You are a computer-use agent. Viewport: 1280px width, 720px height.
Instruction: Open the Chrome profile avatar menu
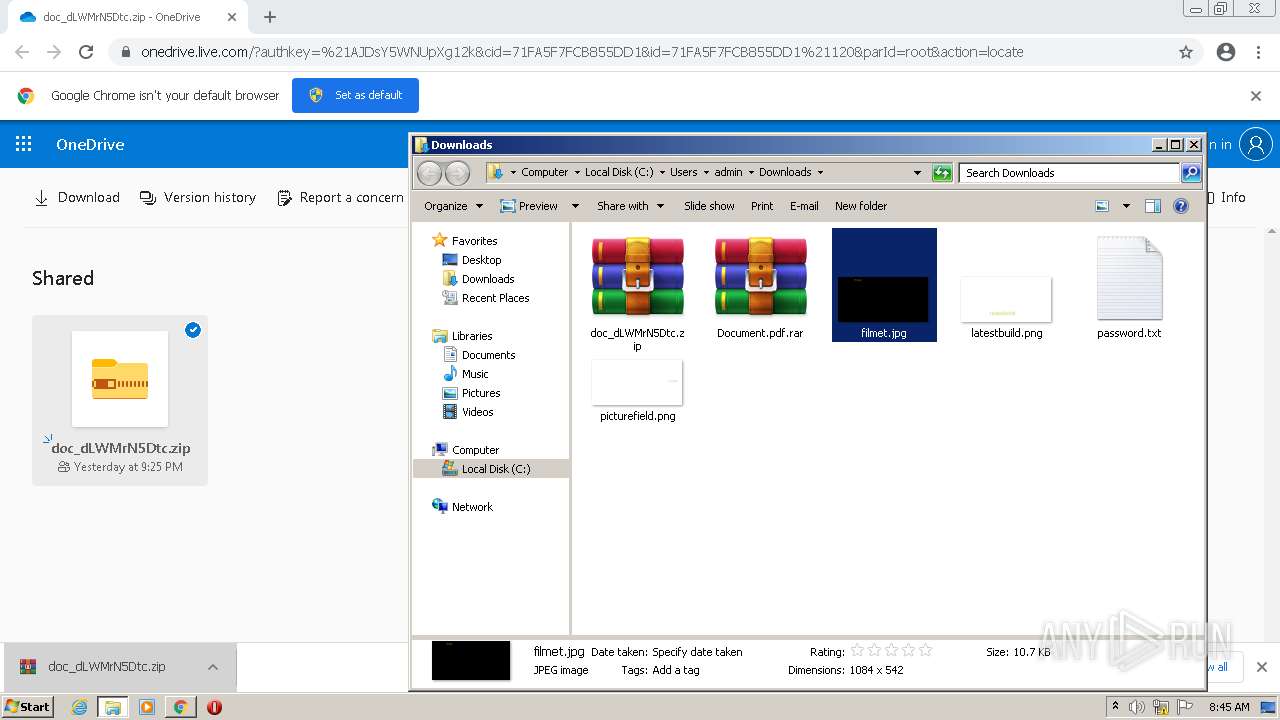pyautogui.click(x=1226, y=52)
